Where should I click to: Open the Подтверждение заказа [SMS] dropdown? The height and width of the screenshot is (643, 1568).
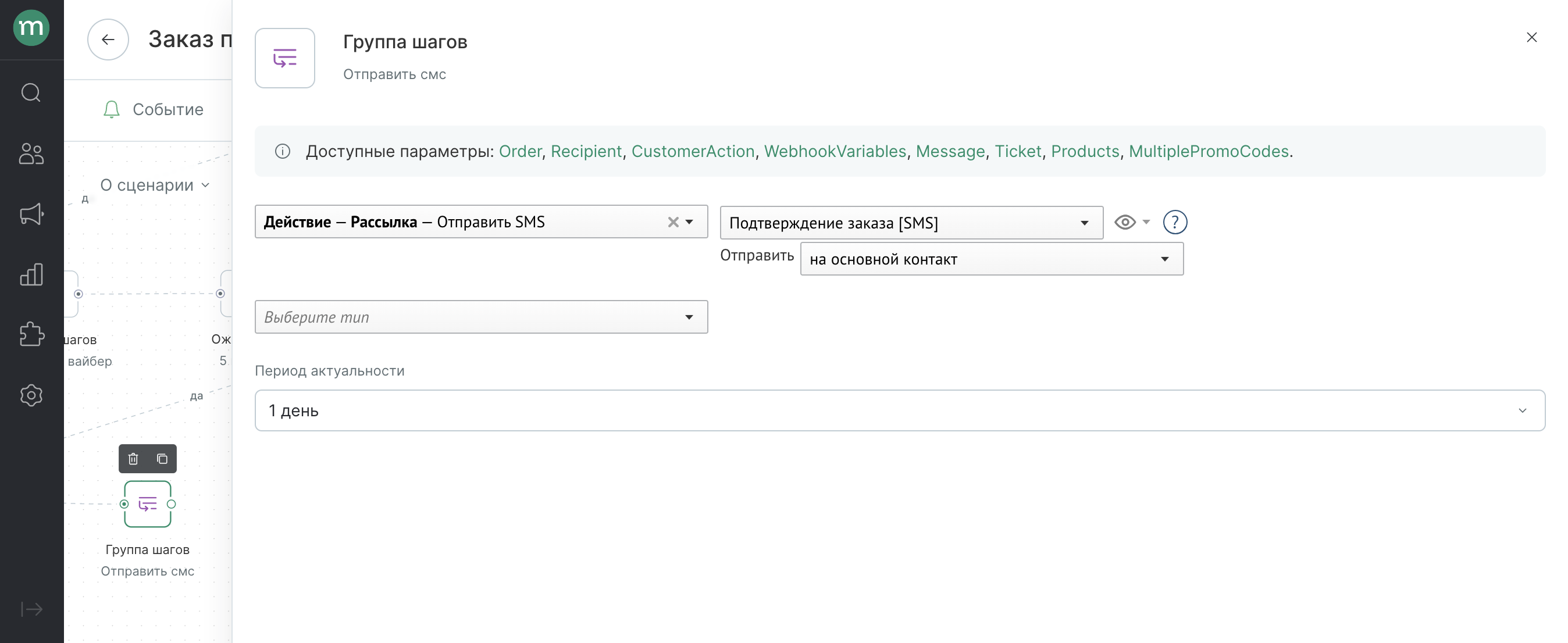click(911, 223)
